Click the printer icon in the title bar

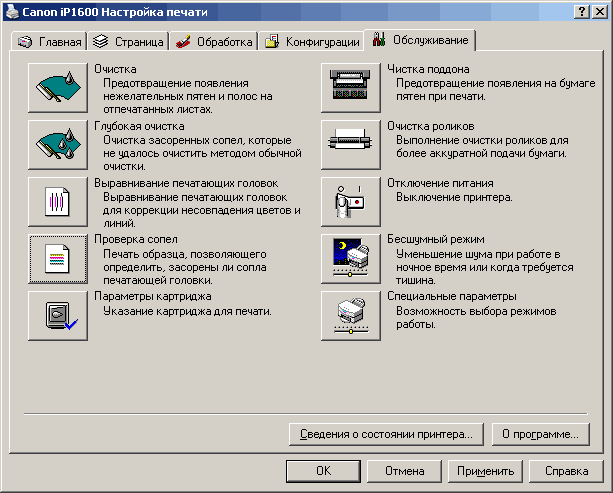pyautogui.click(x=12, y=12)
